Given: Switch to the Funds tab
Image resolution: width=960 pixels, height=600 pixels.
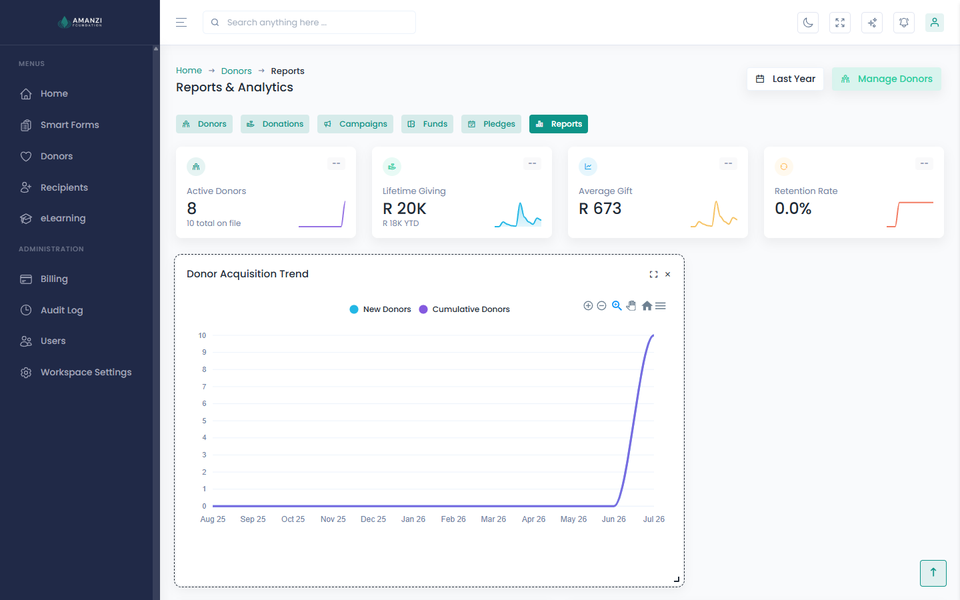Looking at the screenshot, I should (x=427, y=124).
